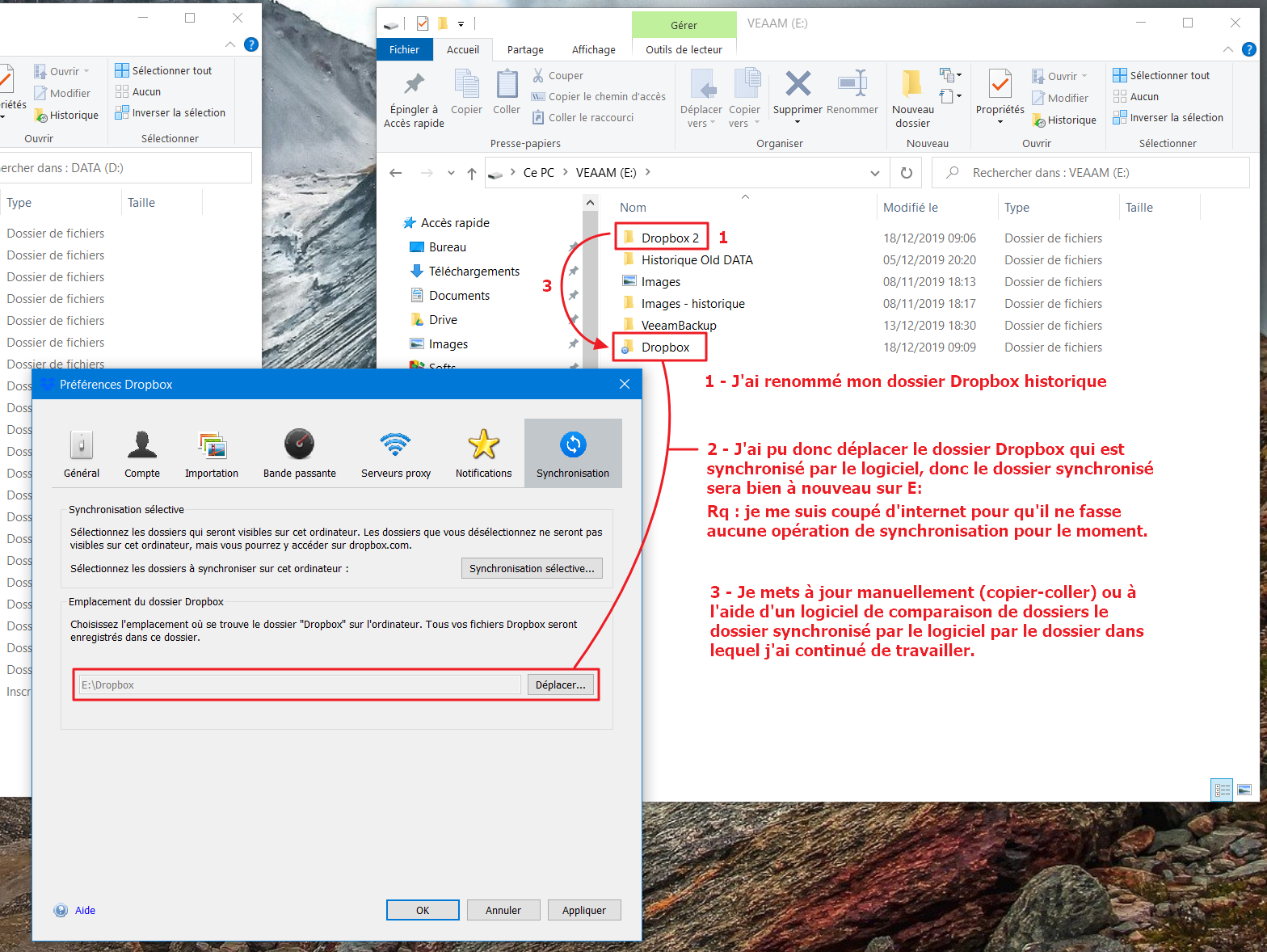Expand Ouvrir dropdown in VEAAM window ribbon
The image size is (1267, 952).
click(1084, 76)
